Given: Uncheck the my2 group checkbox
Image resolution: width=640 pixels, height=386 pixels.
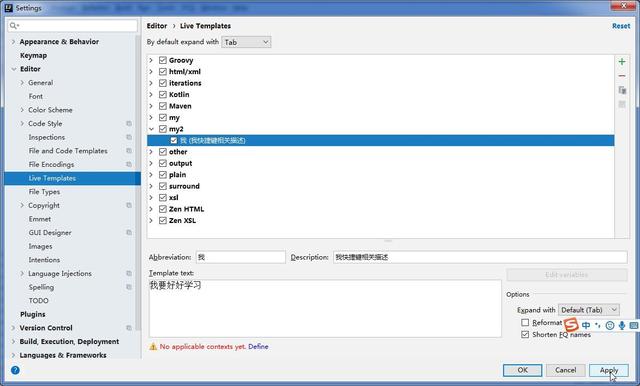Looking at the screenshot, I should tap(163, 129).
